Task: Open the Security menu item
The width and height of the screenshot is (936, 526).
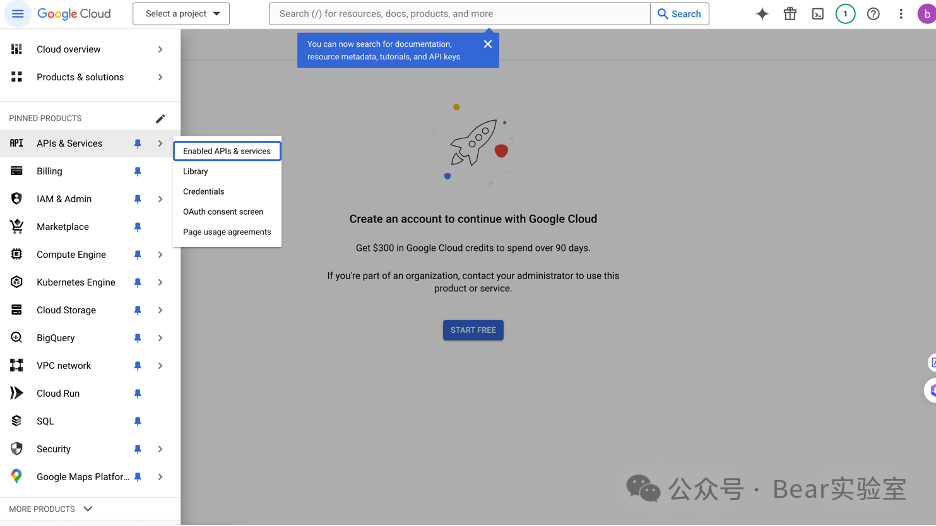Action: tap(54, 449)
